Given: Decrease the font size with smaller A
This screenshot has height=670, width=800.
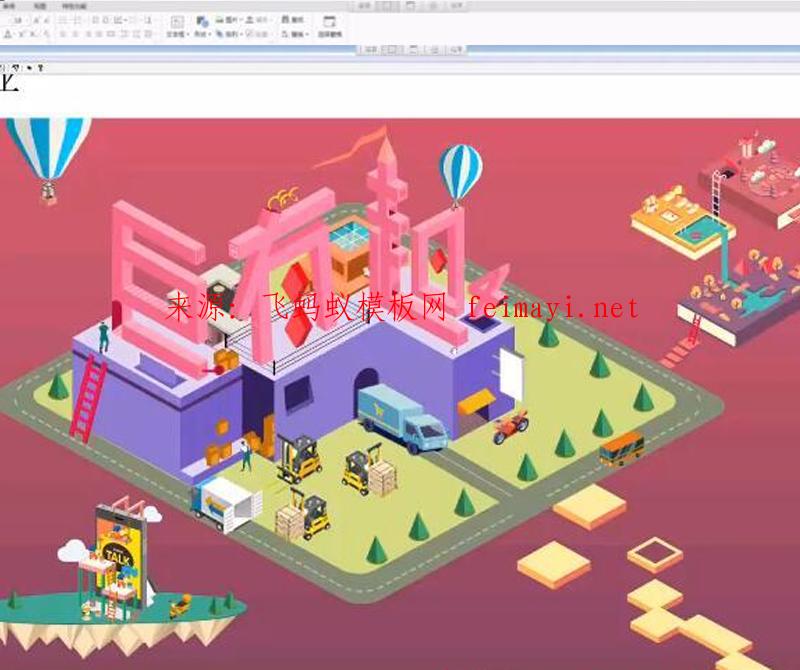Looking at the screenshot, I should click(x=44, y=19).
